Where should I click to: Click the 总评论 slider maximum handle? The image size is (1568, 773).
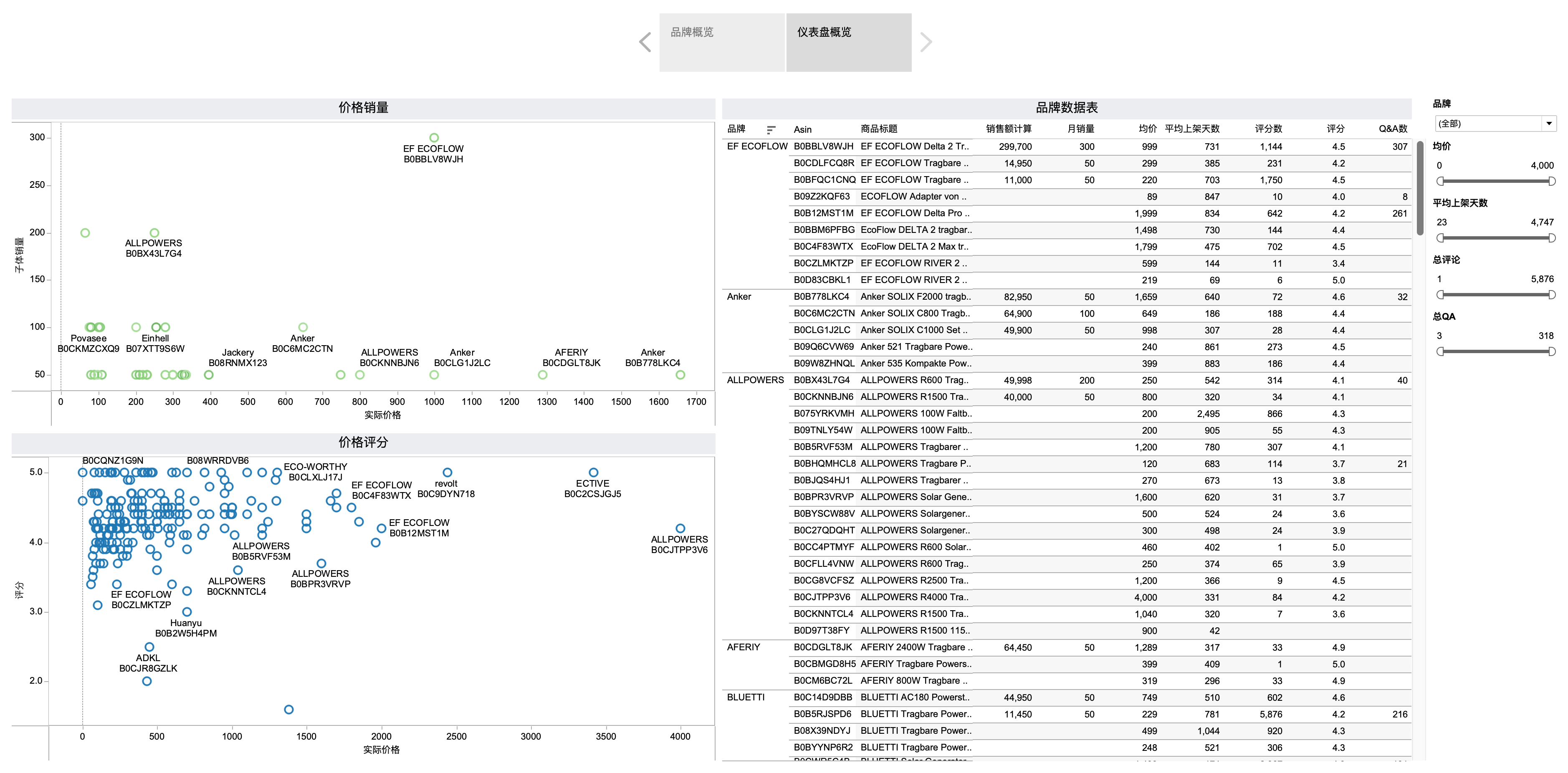[x=1552, y=295]
